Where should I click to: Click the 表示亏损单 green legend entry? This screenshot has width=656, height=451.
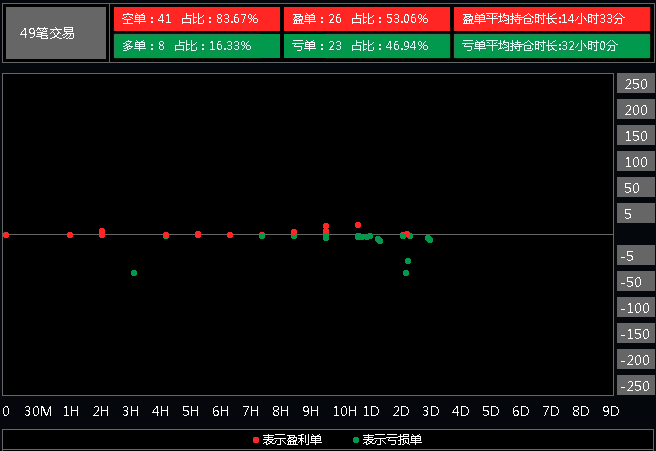point(387,440)
